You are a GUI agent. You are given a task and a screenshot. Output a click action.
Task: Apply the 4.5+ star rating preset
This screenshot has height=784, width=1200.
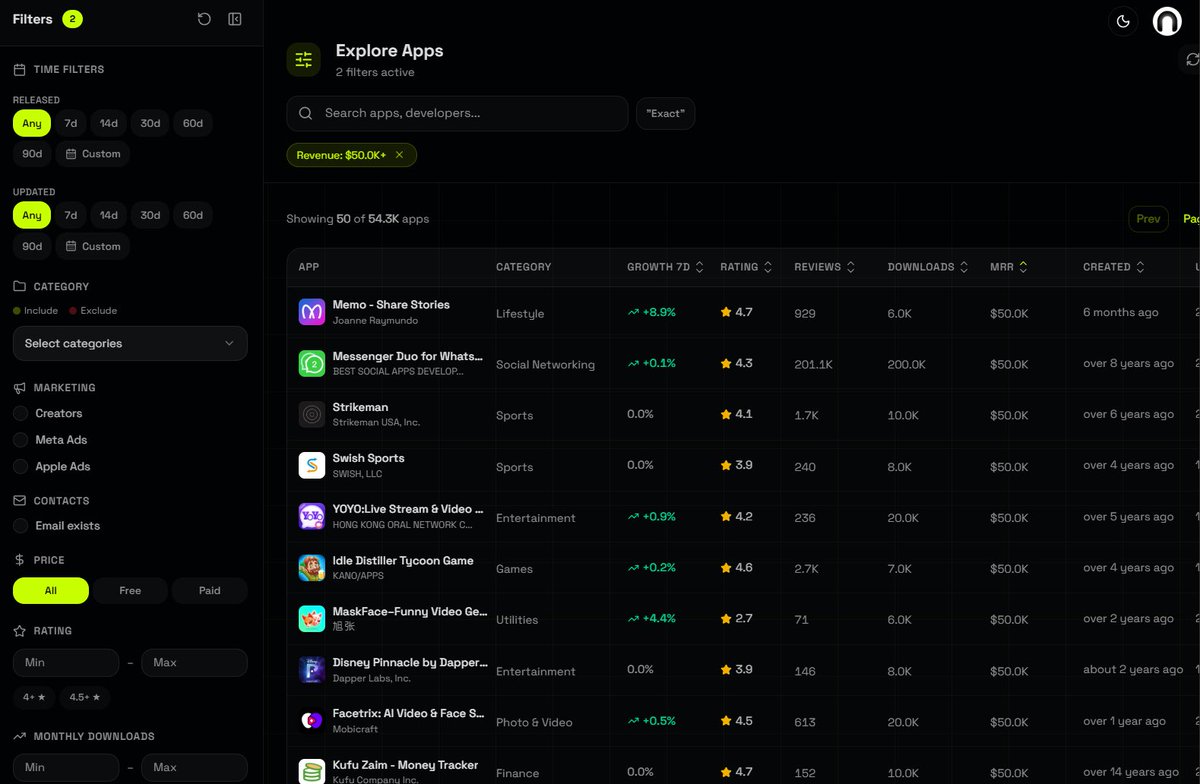coord(85,697)
